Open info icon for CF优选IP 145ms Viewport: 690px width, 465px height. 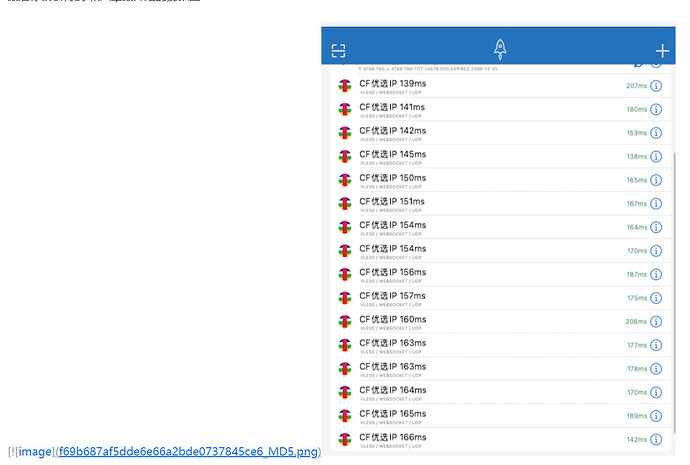coord(656,157)
